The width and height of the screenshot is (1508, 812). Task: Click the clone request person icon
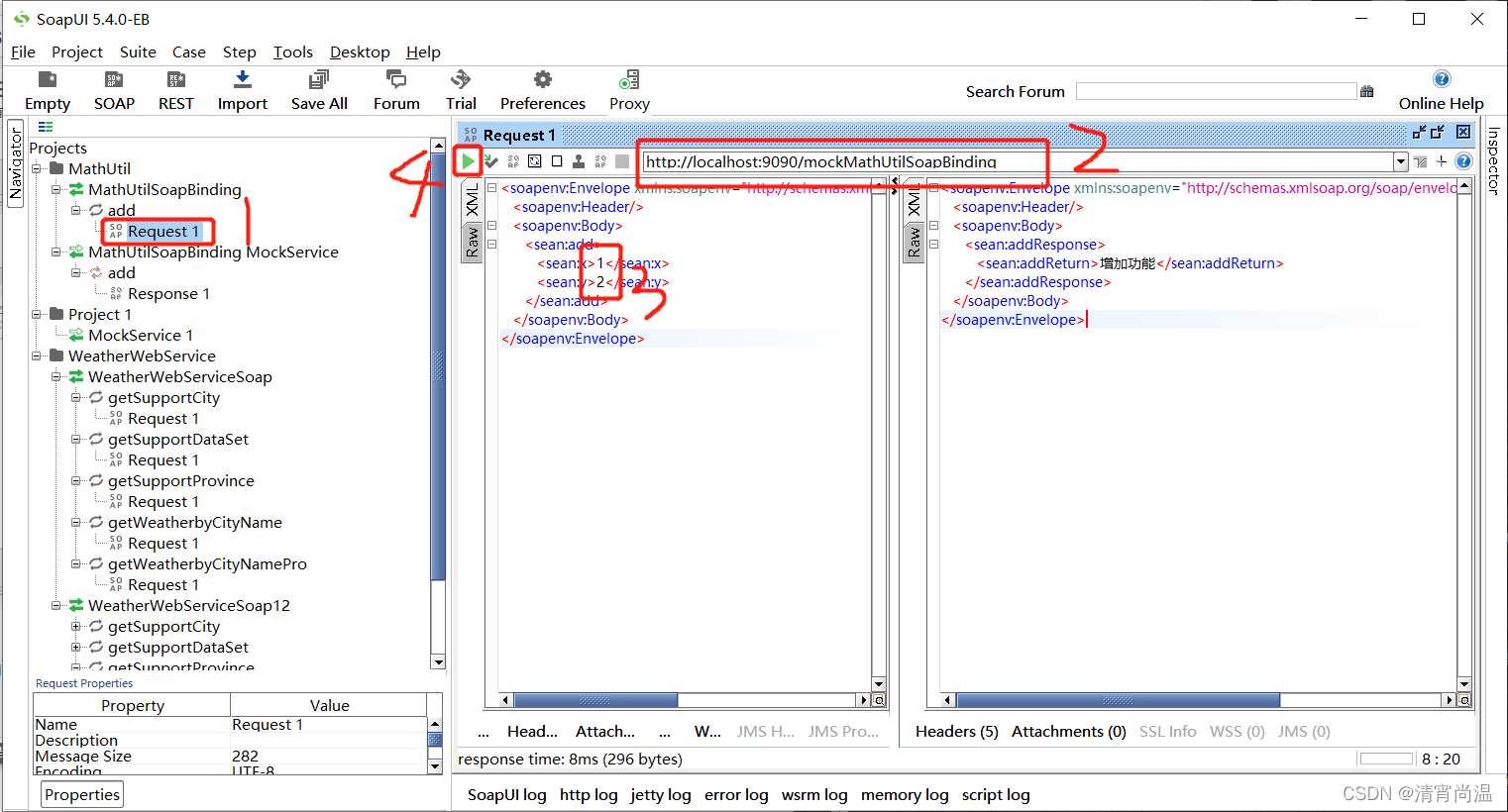click(579, 161)
